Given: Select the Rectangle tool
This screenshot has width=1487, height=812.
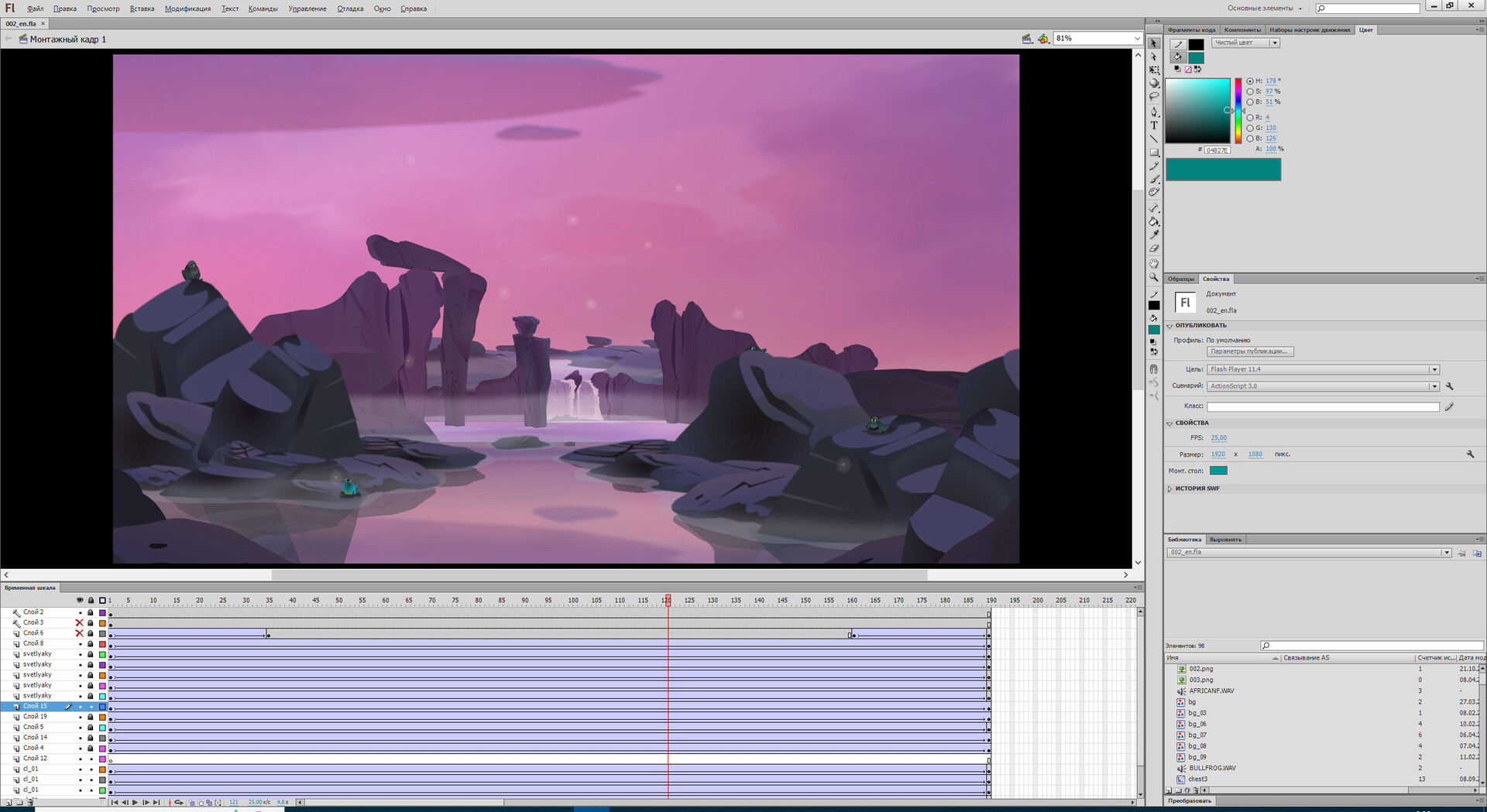Looking at the screenshot, I should pyautogui.click(x=1154, y=152).
